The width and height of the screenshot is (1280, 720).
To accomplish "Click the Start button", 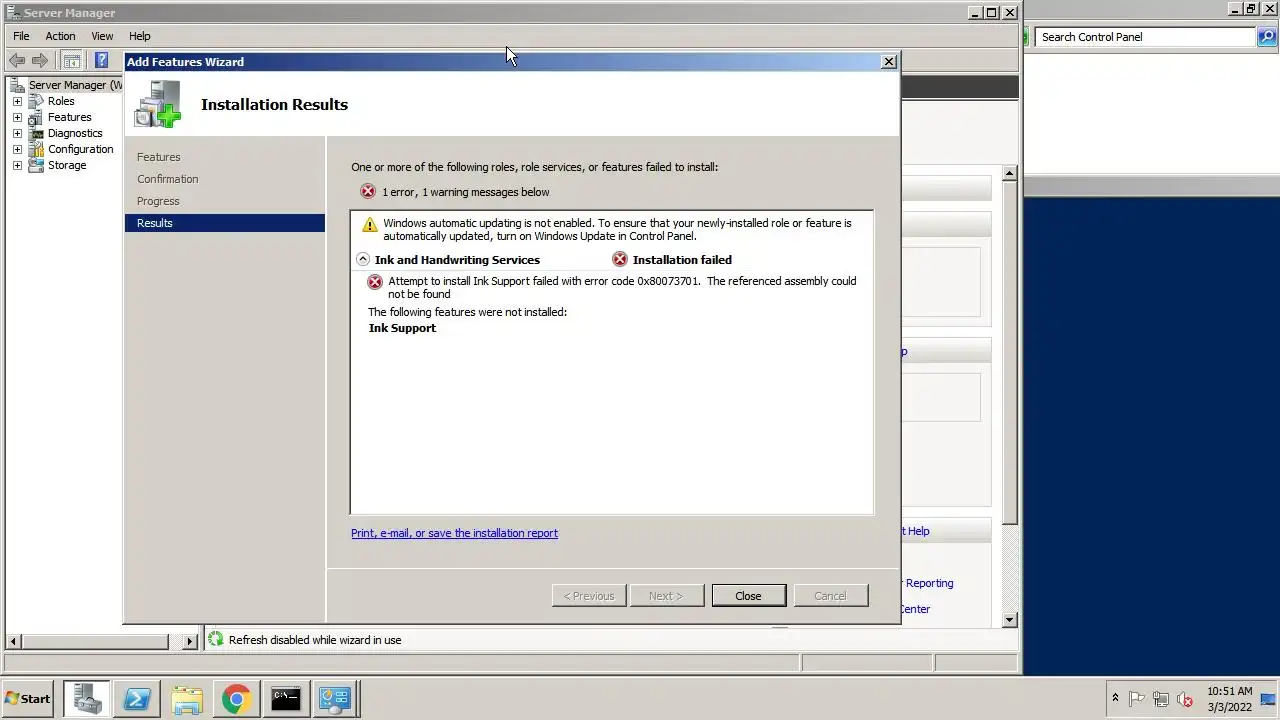I will (x=28, y=699).
